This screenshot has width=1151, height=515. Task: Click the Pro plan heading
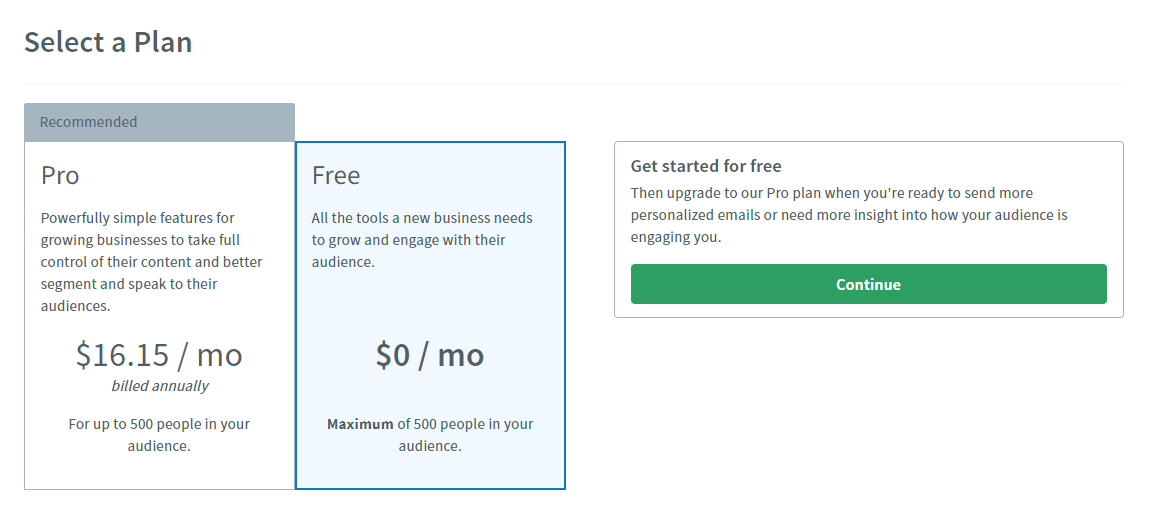tap(60, 175)
